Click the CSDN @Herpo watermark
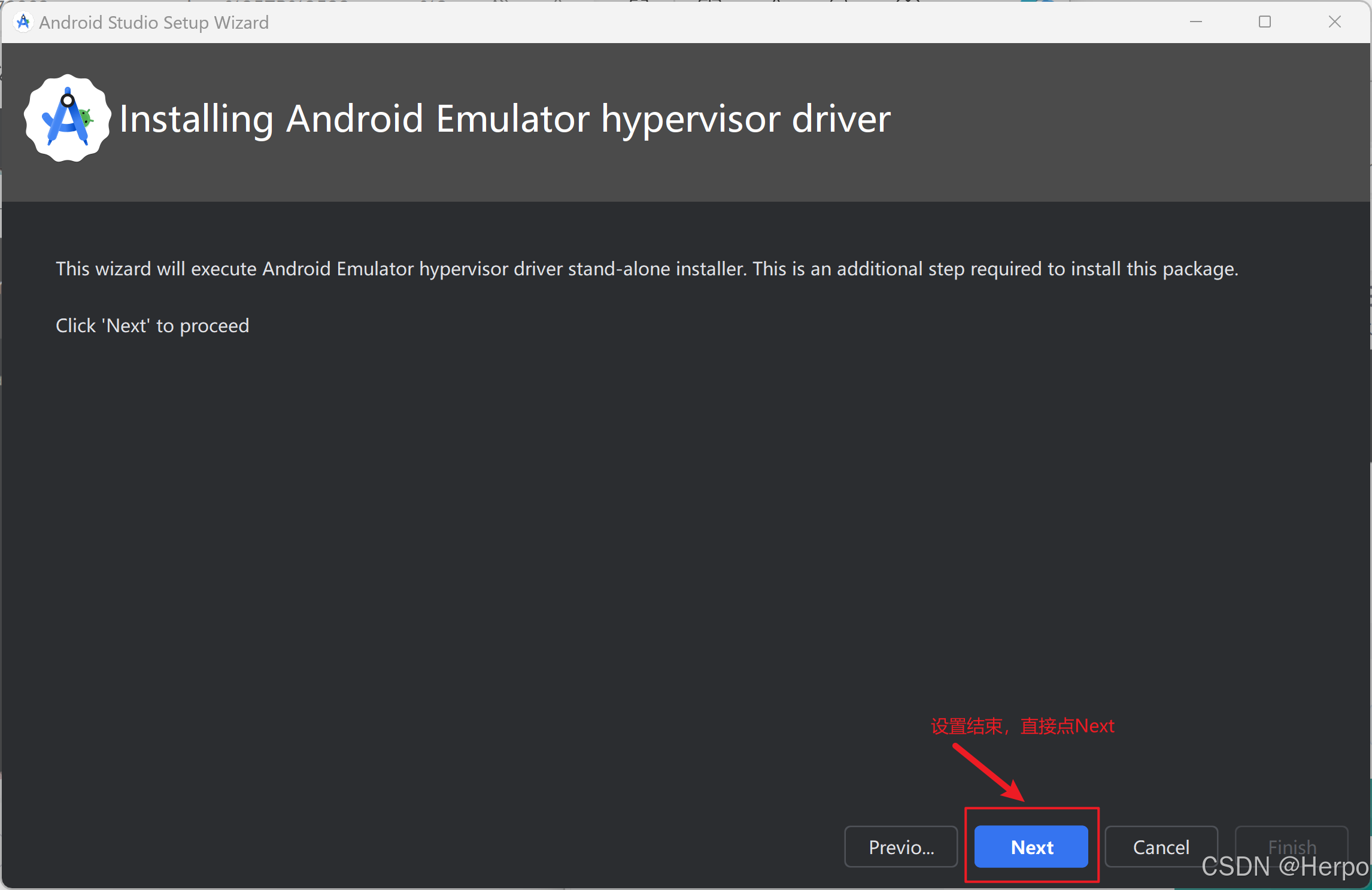Screen dimensions: 1372x890 (1285, 867)
